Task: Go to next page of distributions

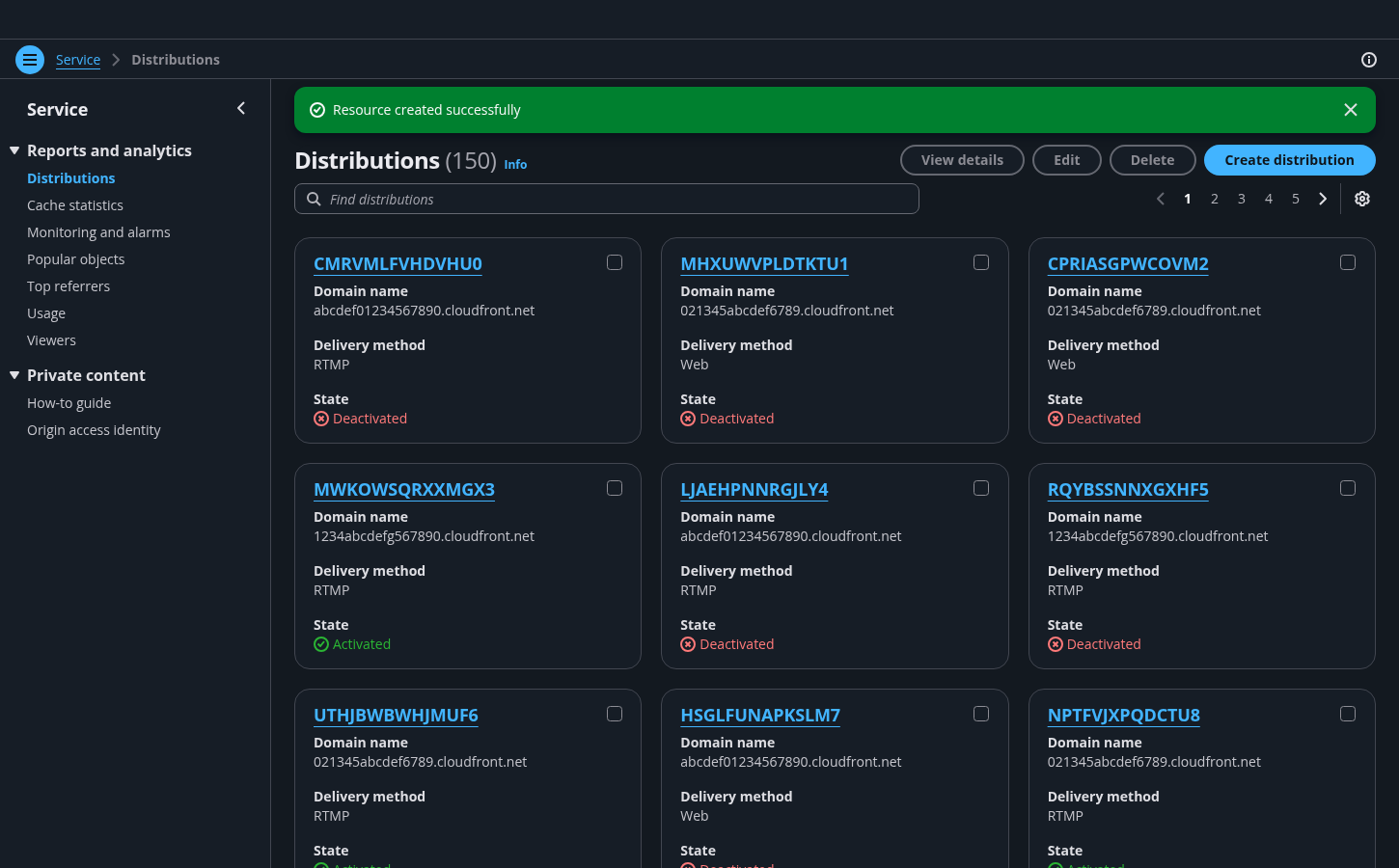Action: coord(1323,199)
